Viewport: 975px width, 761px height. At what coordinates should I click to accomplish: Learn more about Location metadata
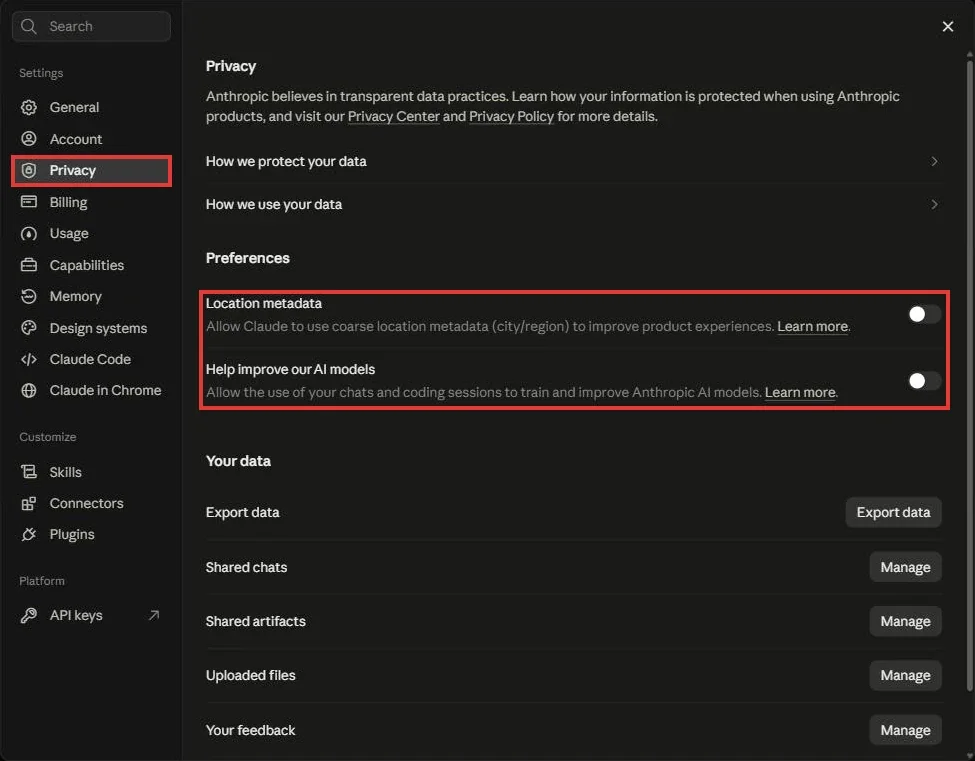[812, 326]
